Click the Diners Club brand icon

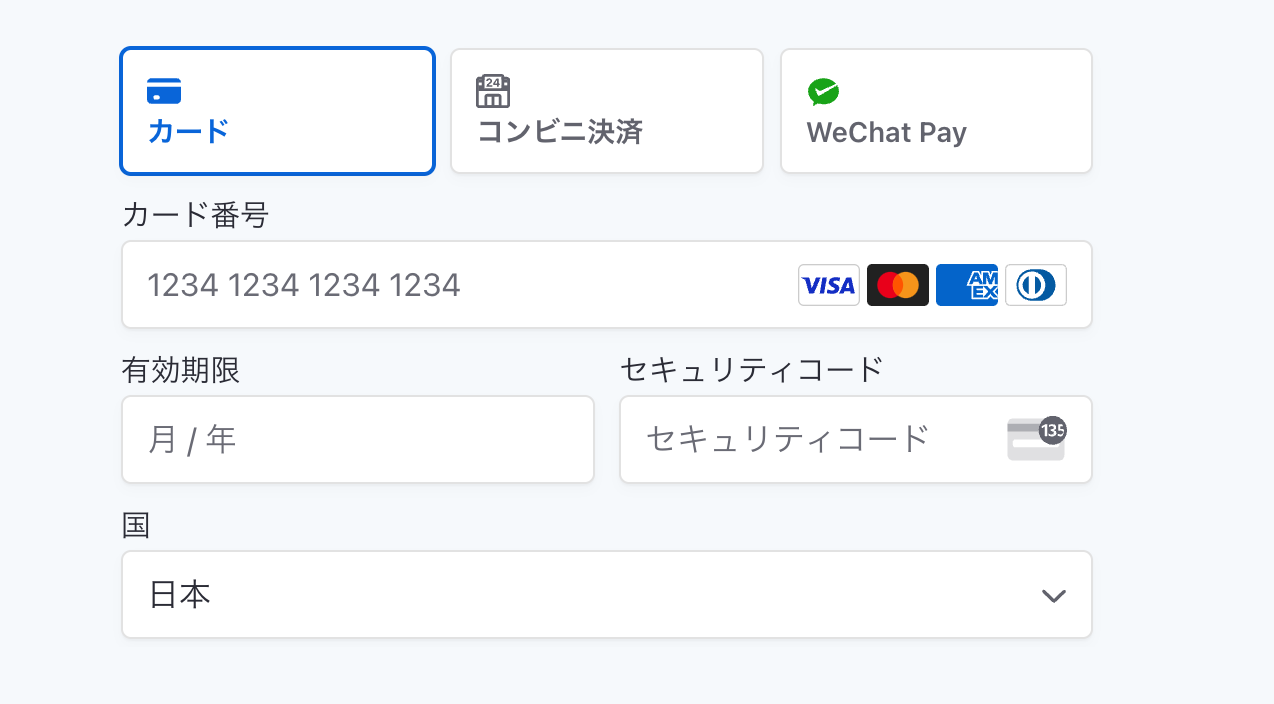pyautogui.click(x=1035, y=285)
